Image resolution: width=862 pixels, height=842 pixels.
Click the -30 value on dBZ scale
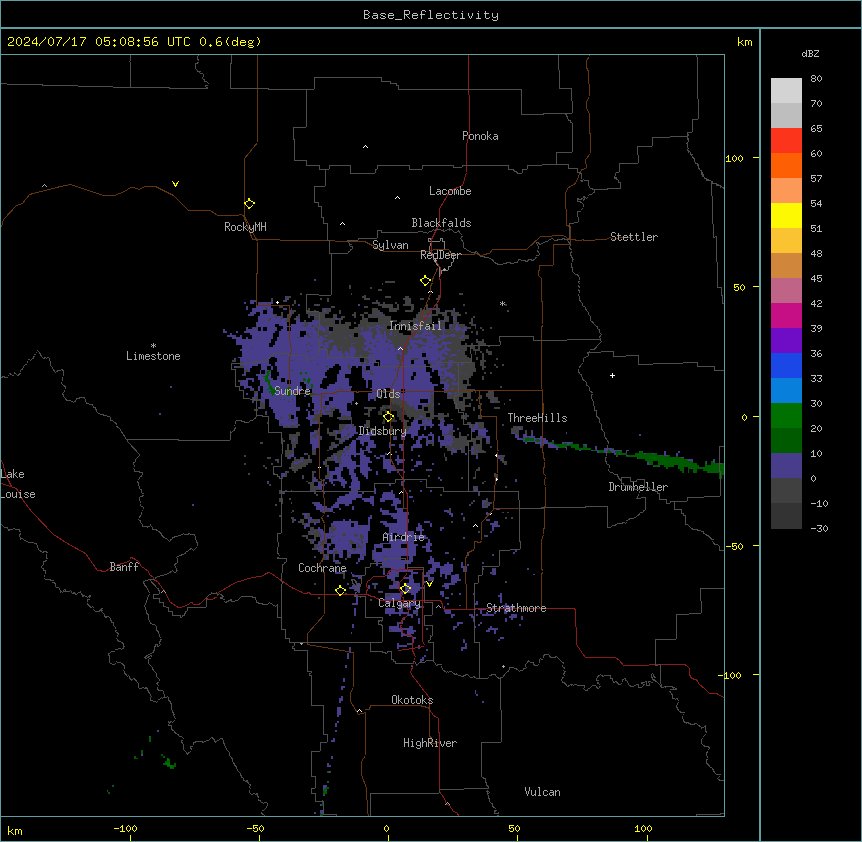click(819, 529)
